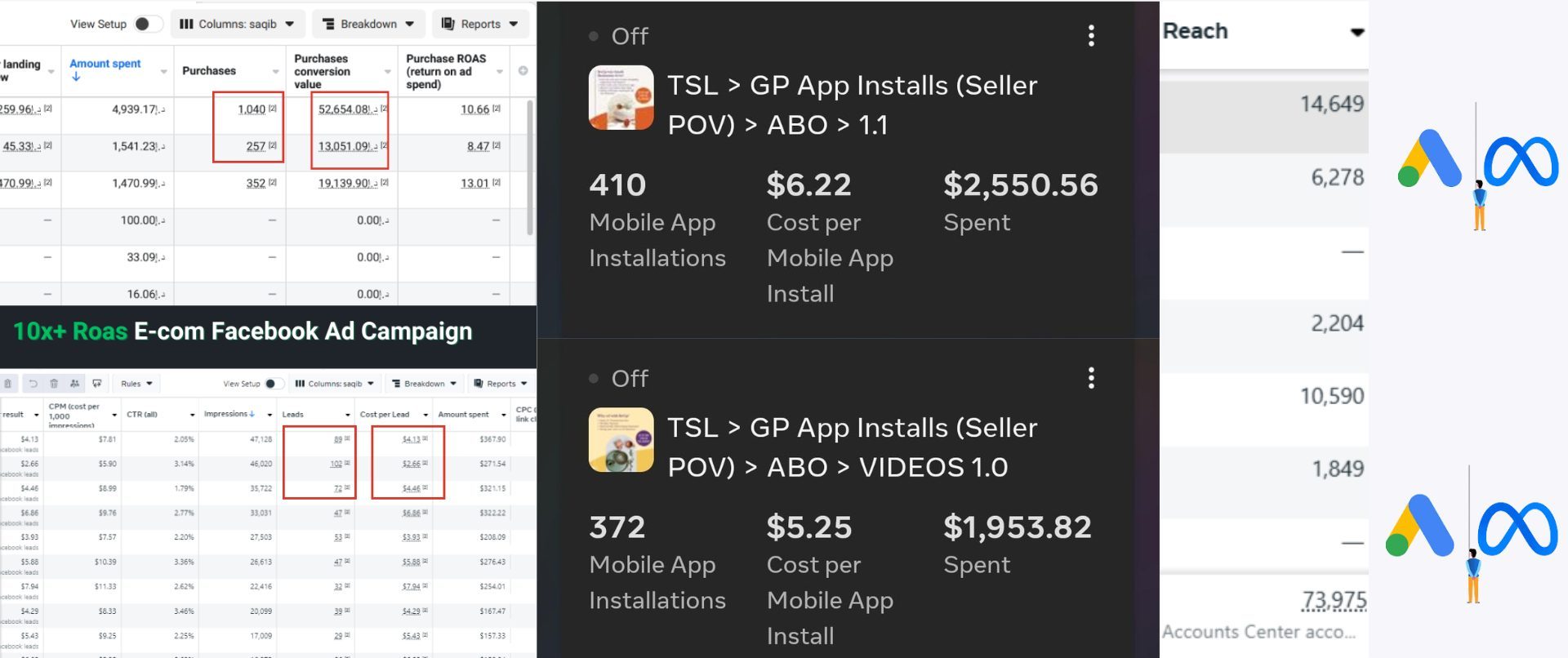Click the undo icon in lower toolbar
The width and height of the screenshot is (1568, 658).
[x=33, y=384]
